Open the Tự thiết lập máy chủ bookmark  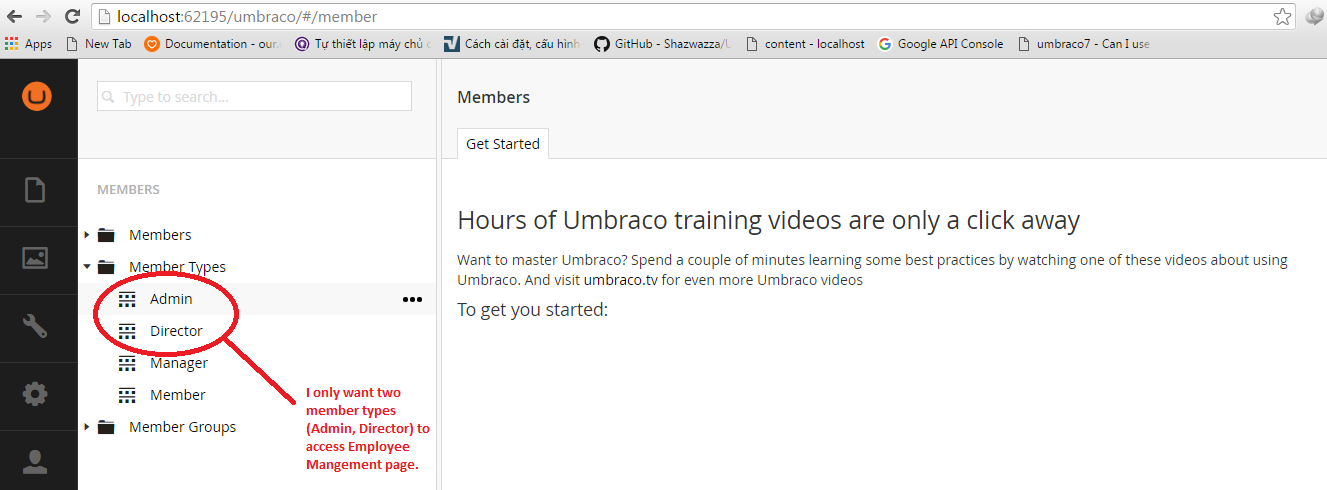363,44
